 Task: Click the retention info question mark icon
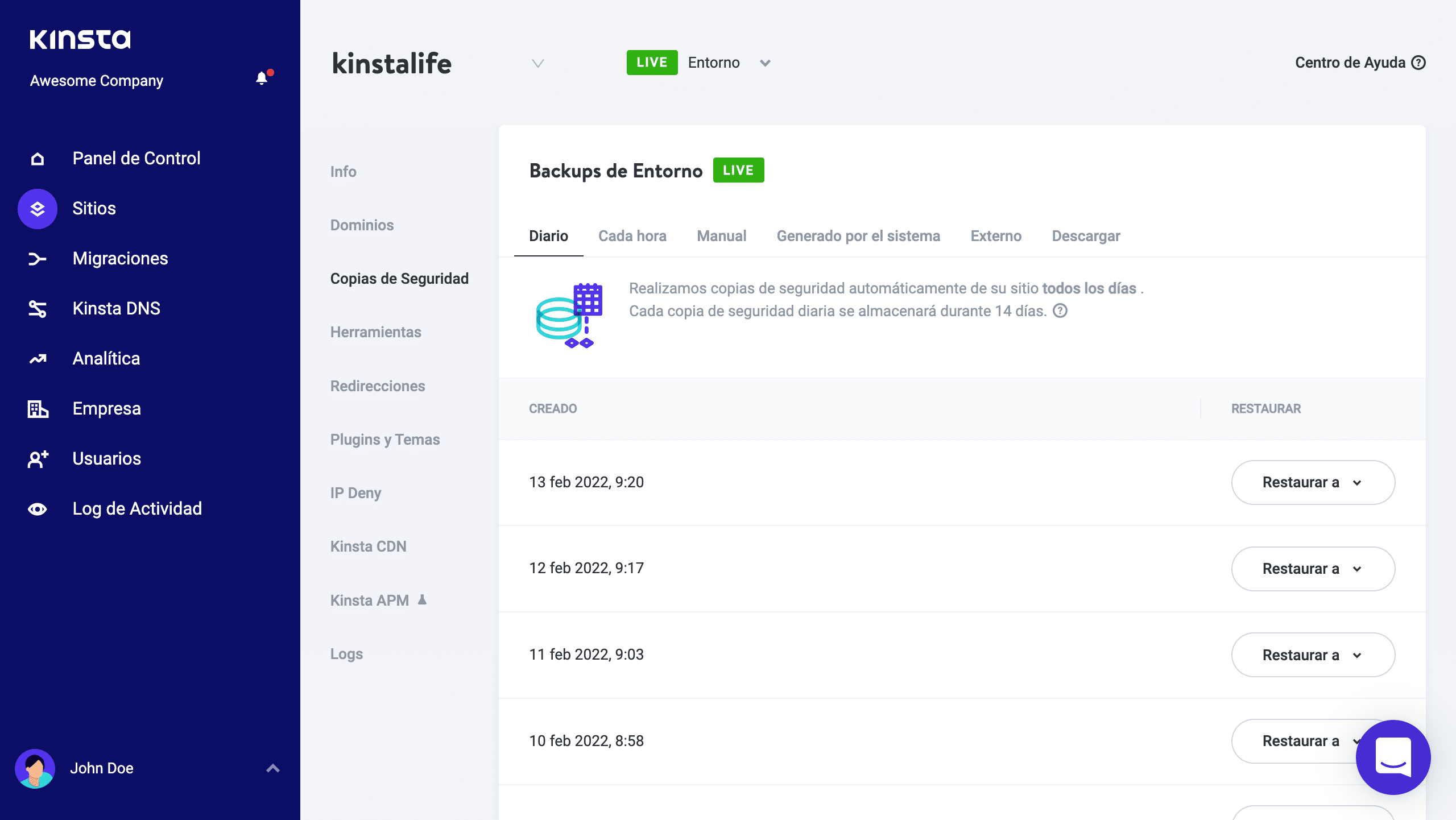coord(1060,311)
